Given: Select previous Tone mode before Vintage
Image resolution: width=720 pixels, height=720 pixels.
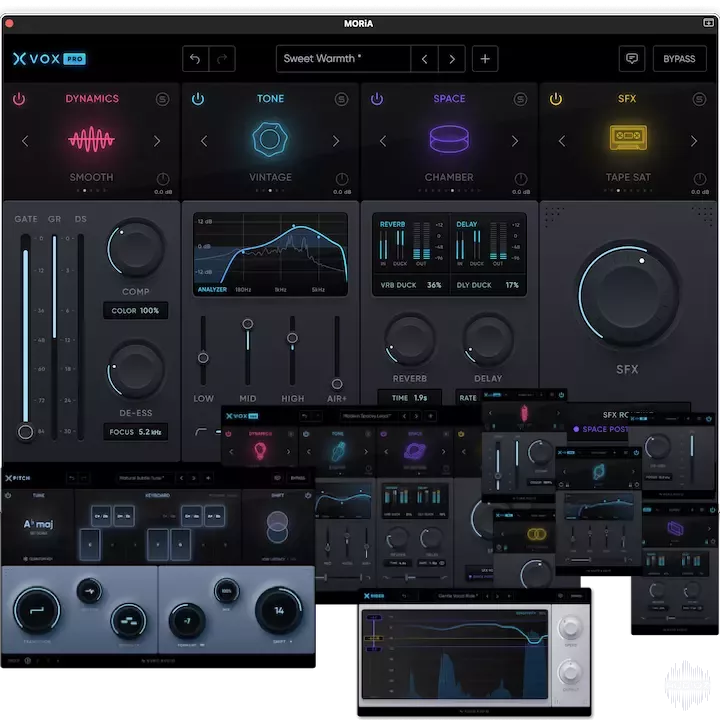Looking at the screenshot, I should [x=204, y=141].
